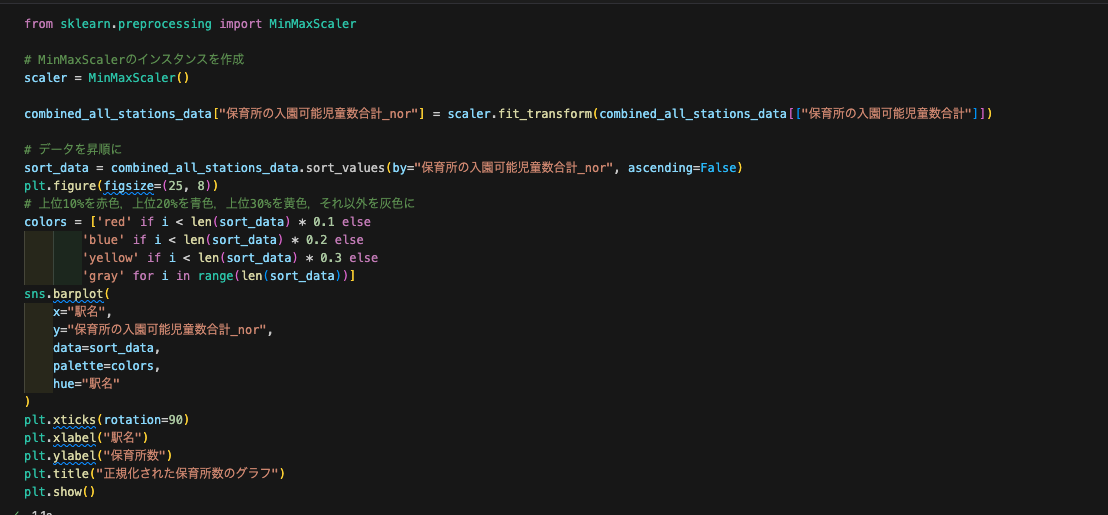The width and height of the screenshot is (1108, 515).
Task: Click the 'preprocessing' module name
Action: click(x=164, y=23)
